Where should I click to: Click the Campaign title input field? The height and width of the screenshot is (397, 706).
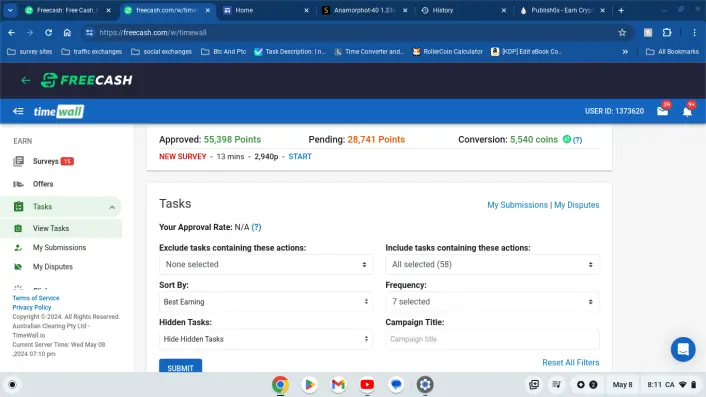point(492,339)
